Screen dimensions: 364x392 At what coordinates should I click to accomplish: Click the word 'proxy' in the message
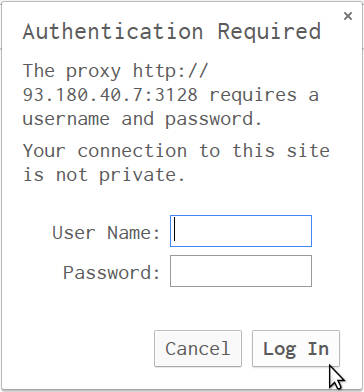pyautogui.click(x=93, y=72)
